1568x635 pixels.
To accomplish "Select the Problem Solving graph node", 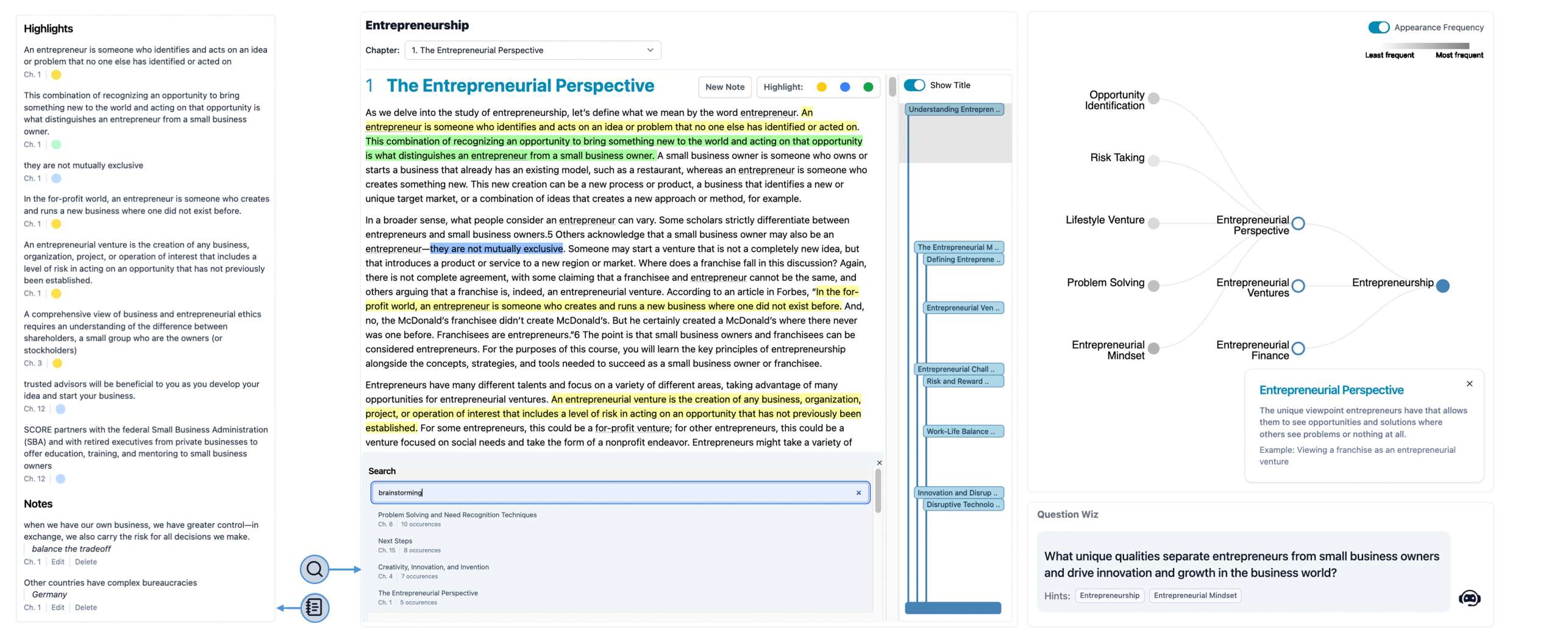I will click(x=1153, y=286).
